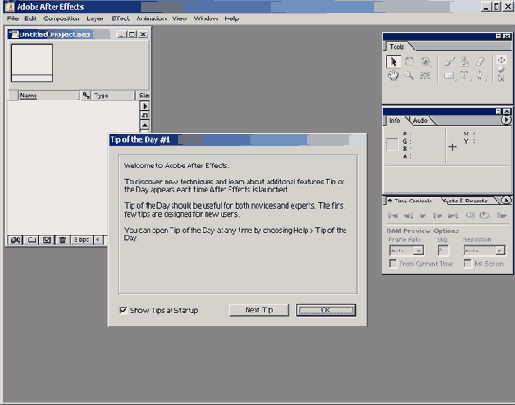Image resolution: width=515 pixels, height=405 pixels.
Task: Sort Project items by Type column
Action: (x=113, y=96)
